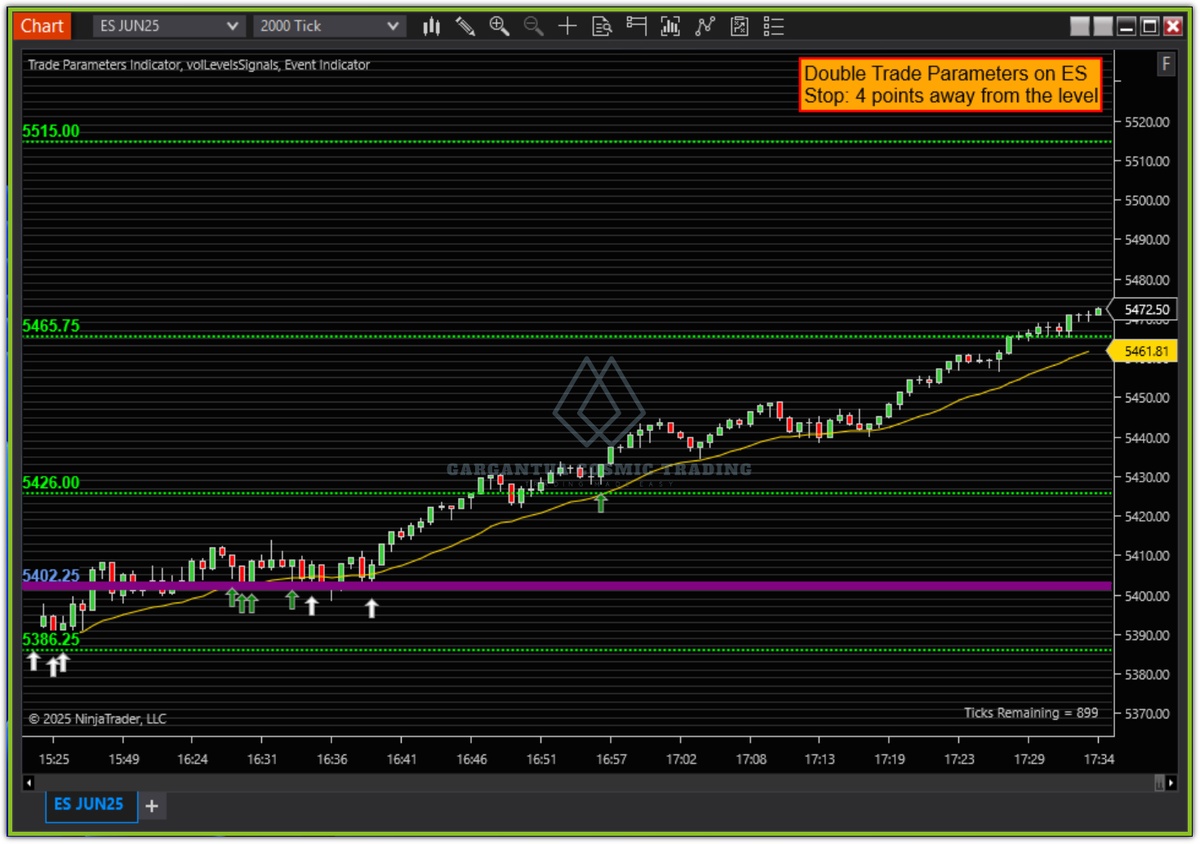
Task: Close the chart window
Action: pyautogui.click(x=1173, y=27)
